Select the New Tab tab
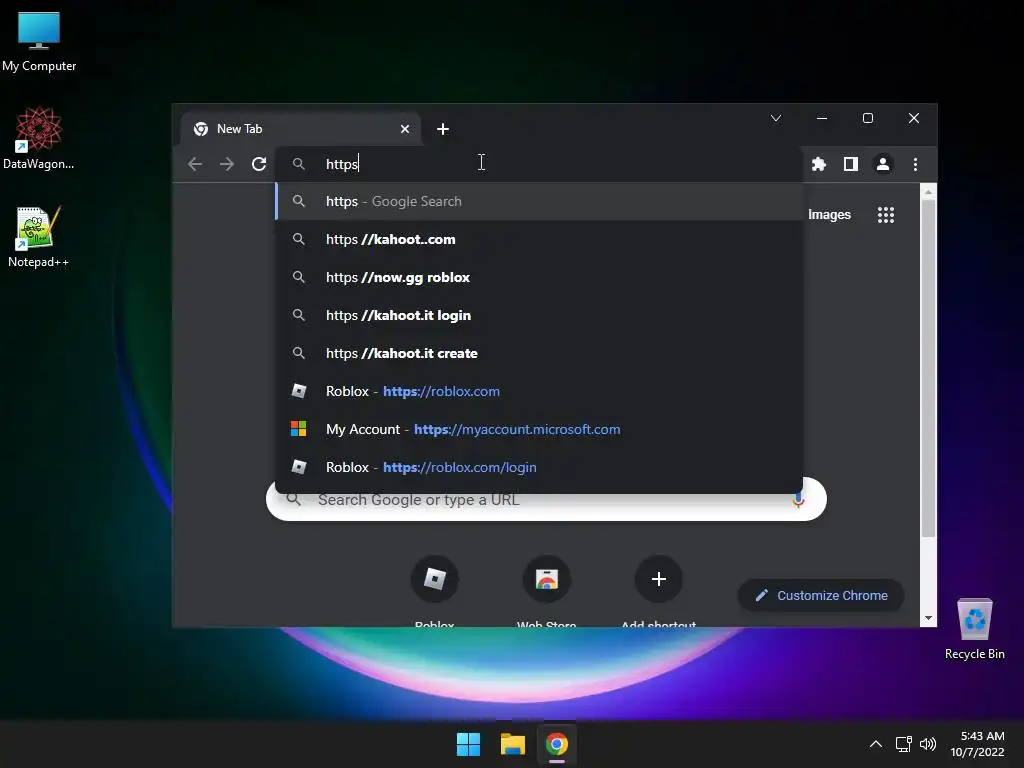1024x768 pixels. click(301, 129)
